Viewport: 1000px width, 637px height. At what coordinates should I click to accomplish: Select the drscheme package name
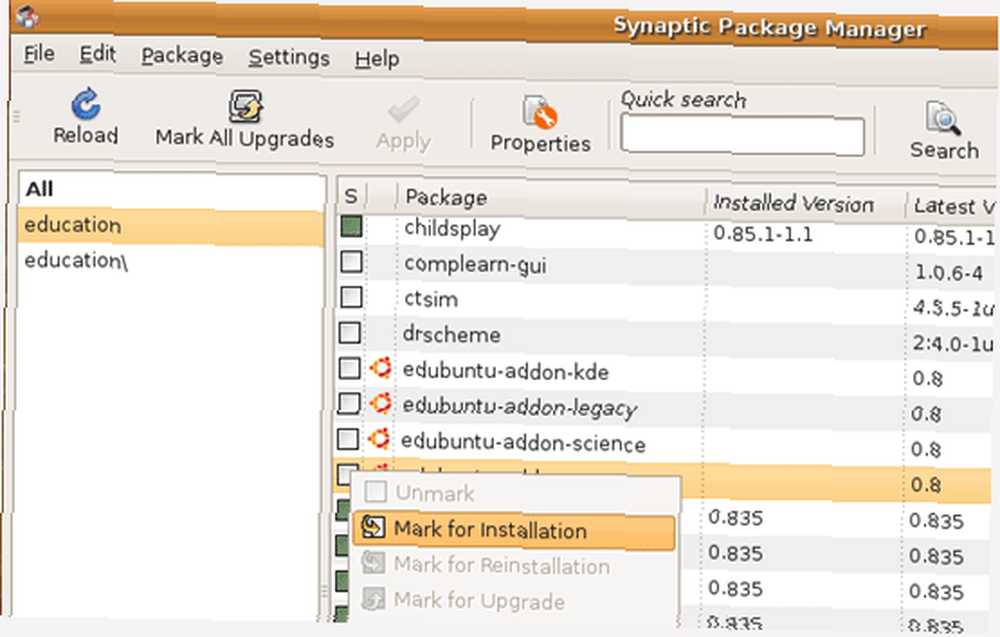[452, 335]
